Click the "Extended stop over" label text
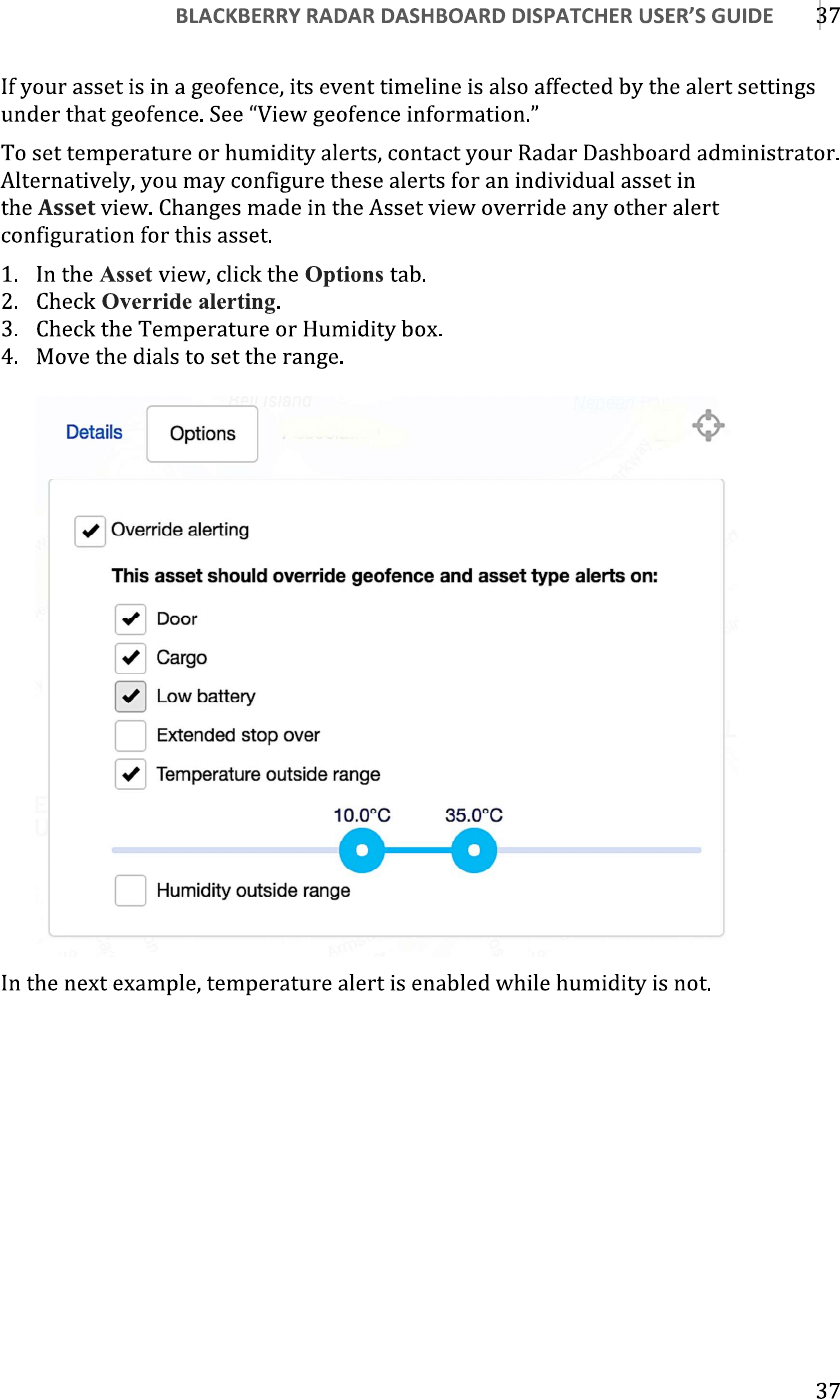The height and width of the screenshot is (1399, 840). click(x=238, y=735)
